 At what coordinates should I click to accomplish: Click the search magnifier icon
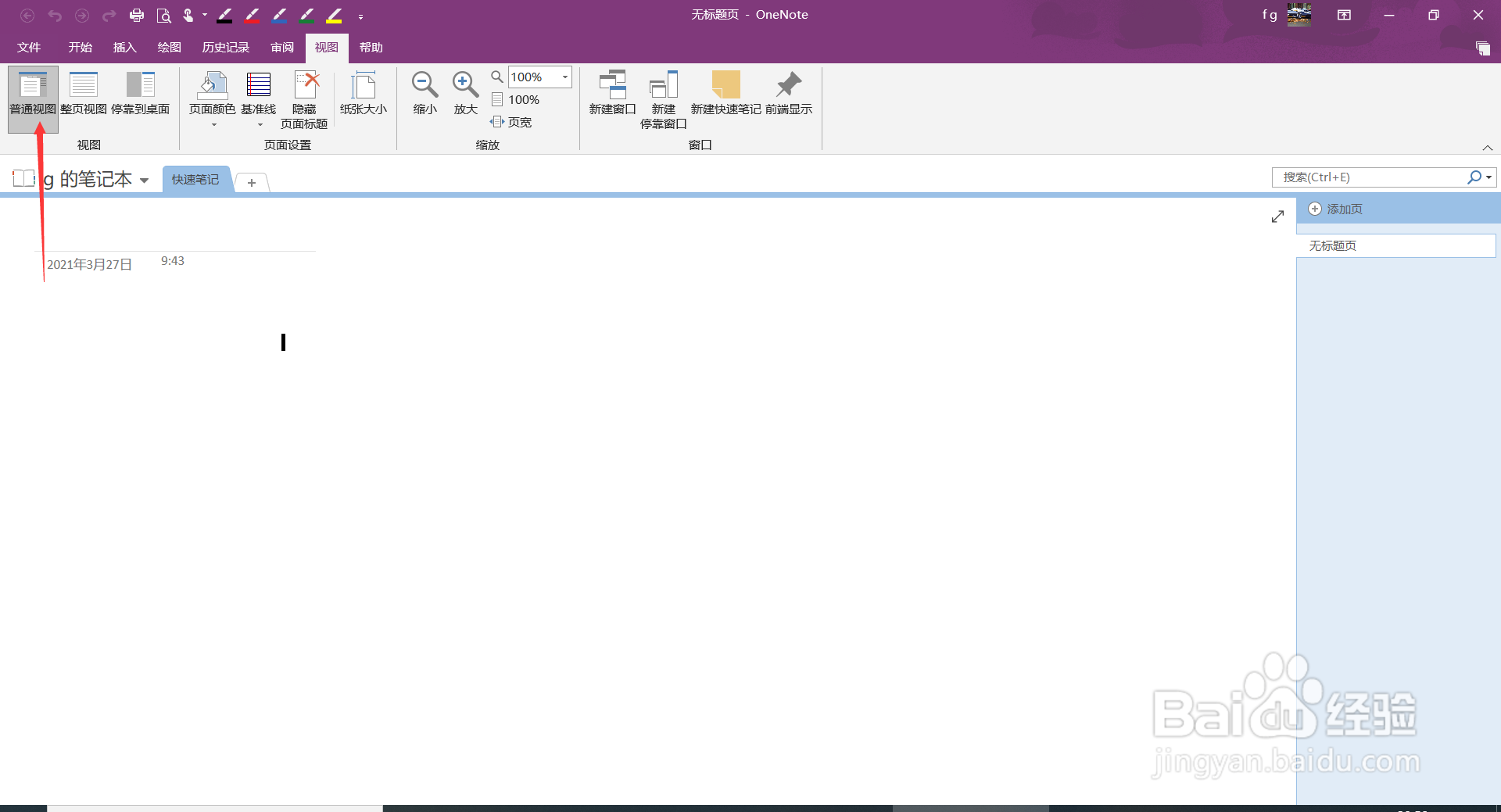[x=1474, y=177]
